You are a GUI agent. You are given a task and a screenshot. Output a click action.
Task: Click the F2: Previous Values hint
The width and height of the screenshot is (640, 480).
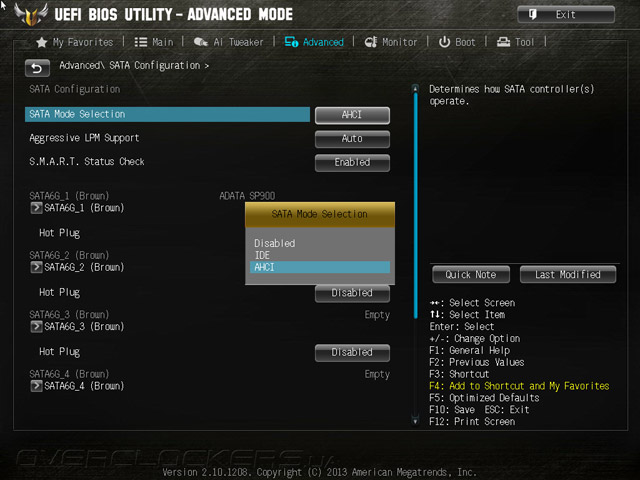coord(477,362)
